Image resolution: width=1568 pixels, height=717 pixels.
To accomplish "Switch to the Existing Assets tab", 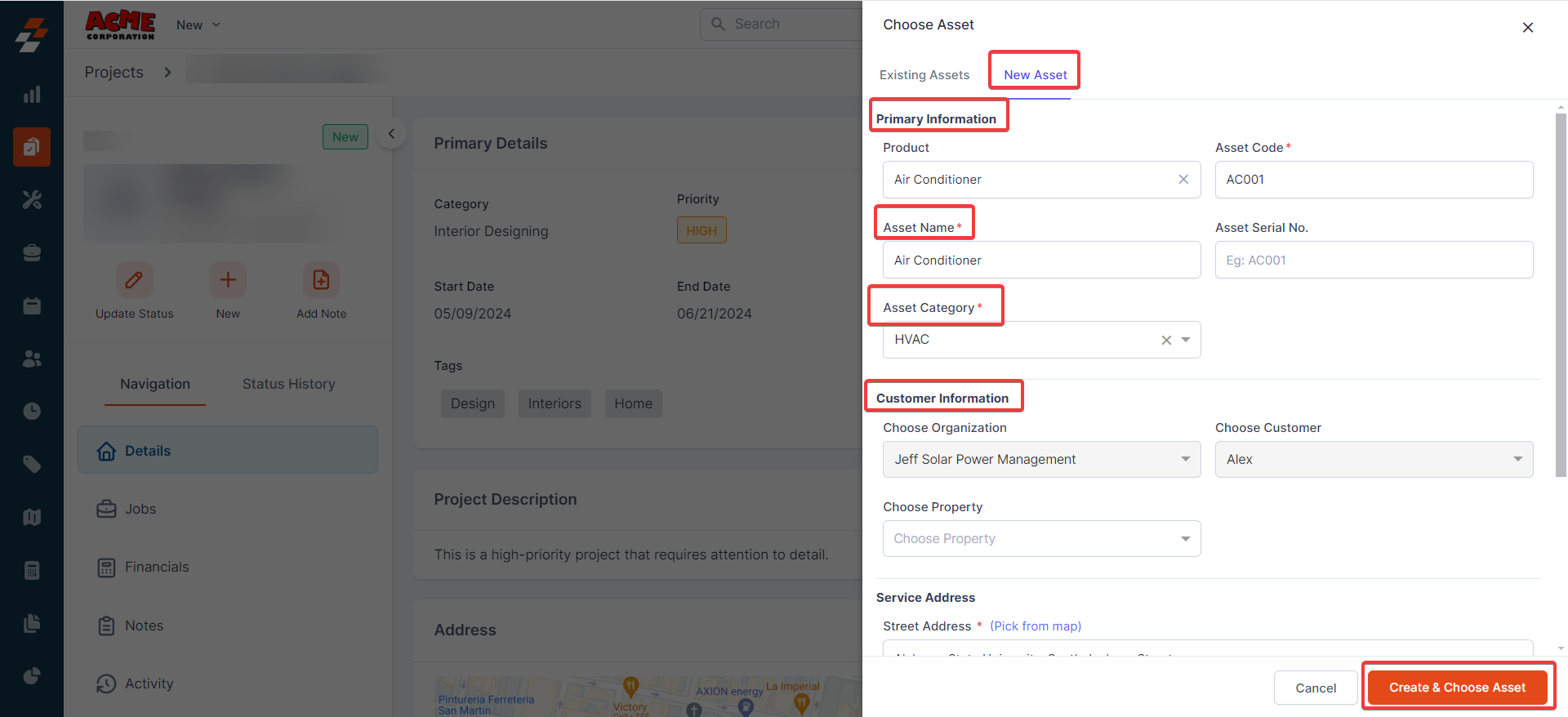I will (x=924, y=75).
